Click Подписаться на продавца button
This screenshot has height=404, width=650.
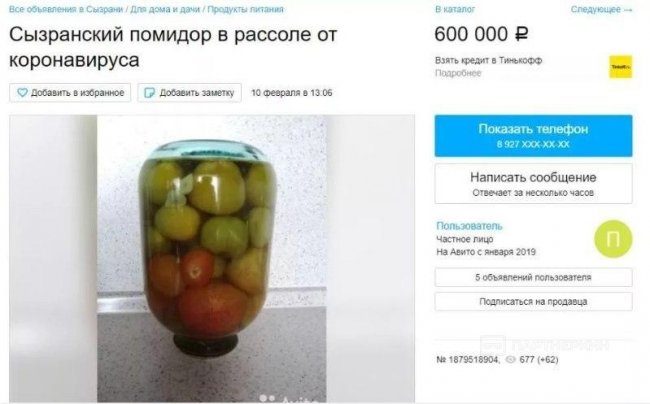click(533, 302)
